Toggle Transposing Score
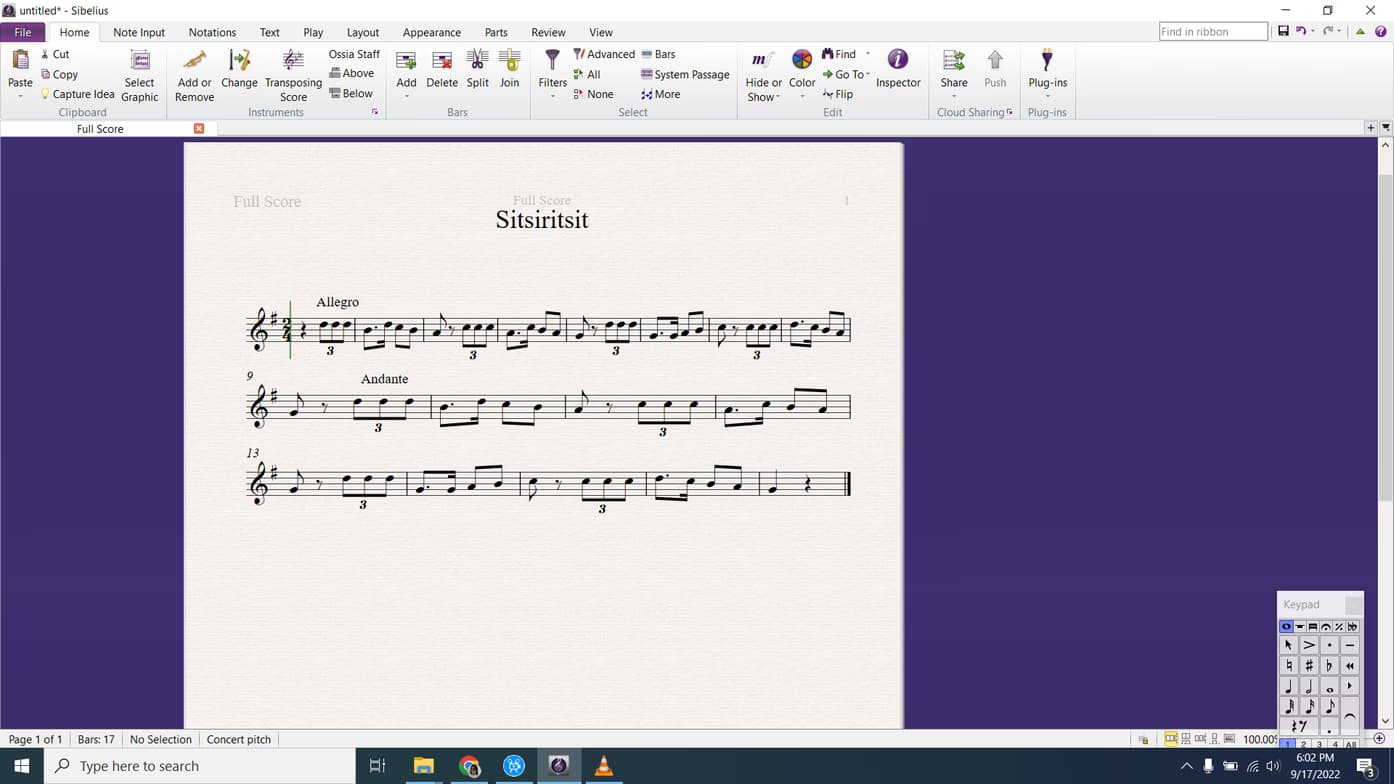Viewport: 1394px width, 784px height. pos(293,75)
